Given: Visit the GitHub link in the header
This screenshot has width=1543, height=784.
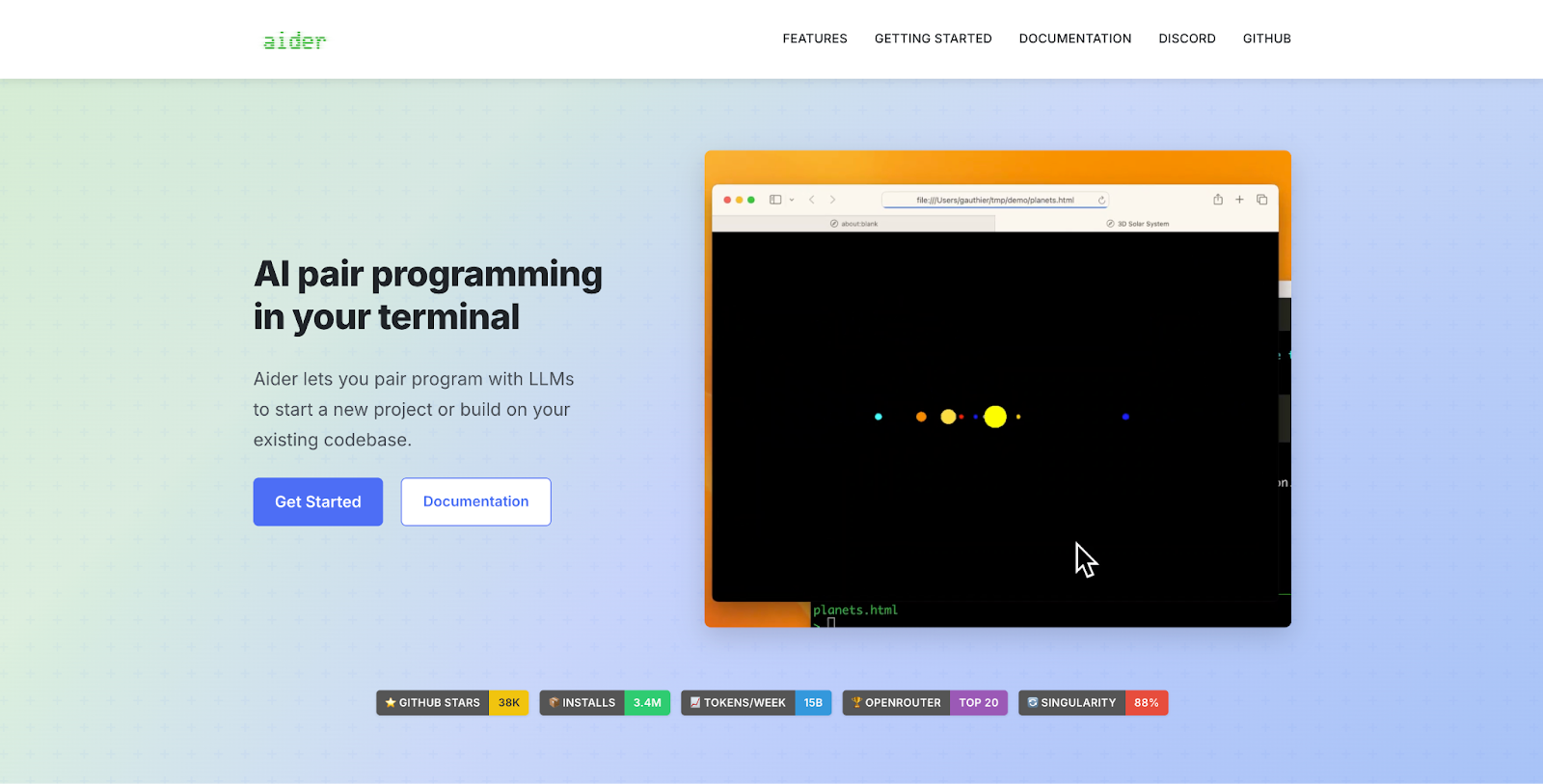Looking at the screenshot, I should coord(1266,39).
